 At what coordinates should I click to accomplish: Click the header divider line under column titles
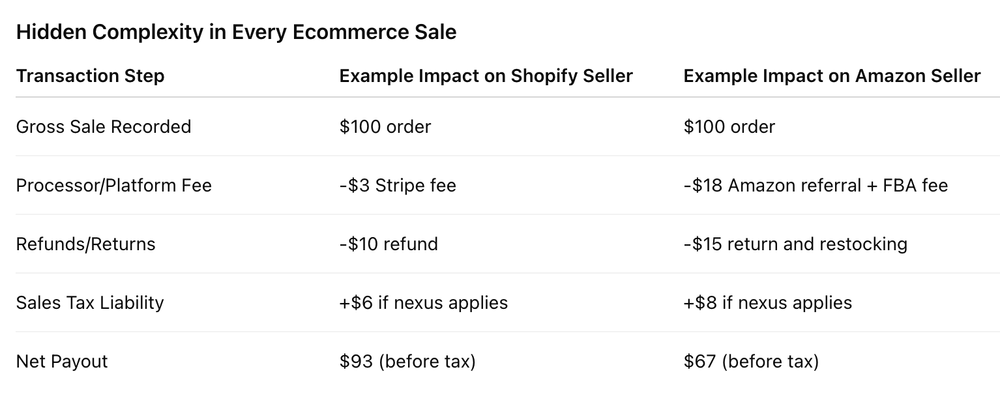(508, 97)
